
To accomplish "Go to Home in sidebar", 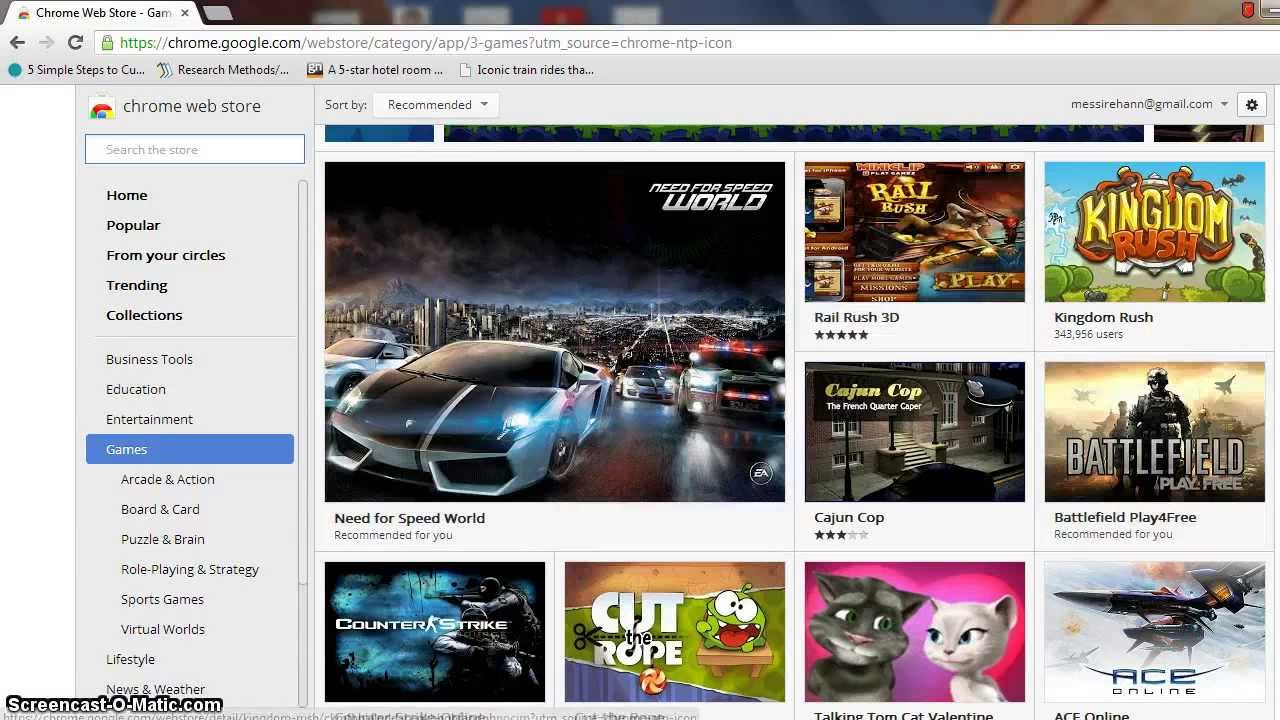I will click(127, 195).
